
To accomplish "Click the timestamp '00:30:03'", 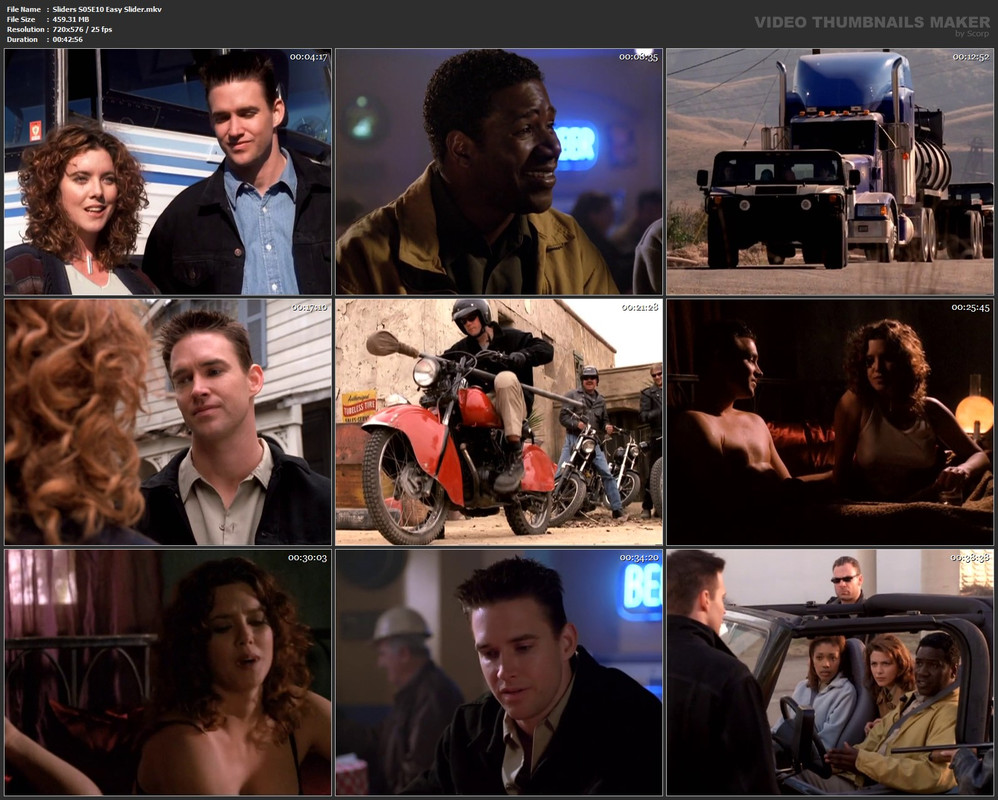I will [x=307, y=558].
